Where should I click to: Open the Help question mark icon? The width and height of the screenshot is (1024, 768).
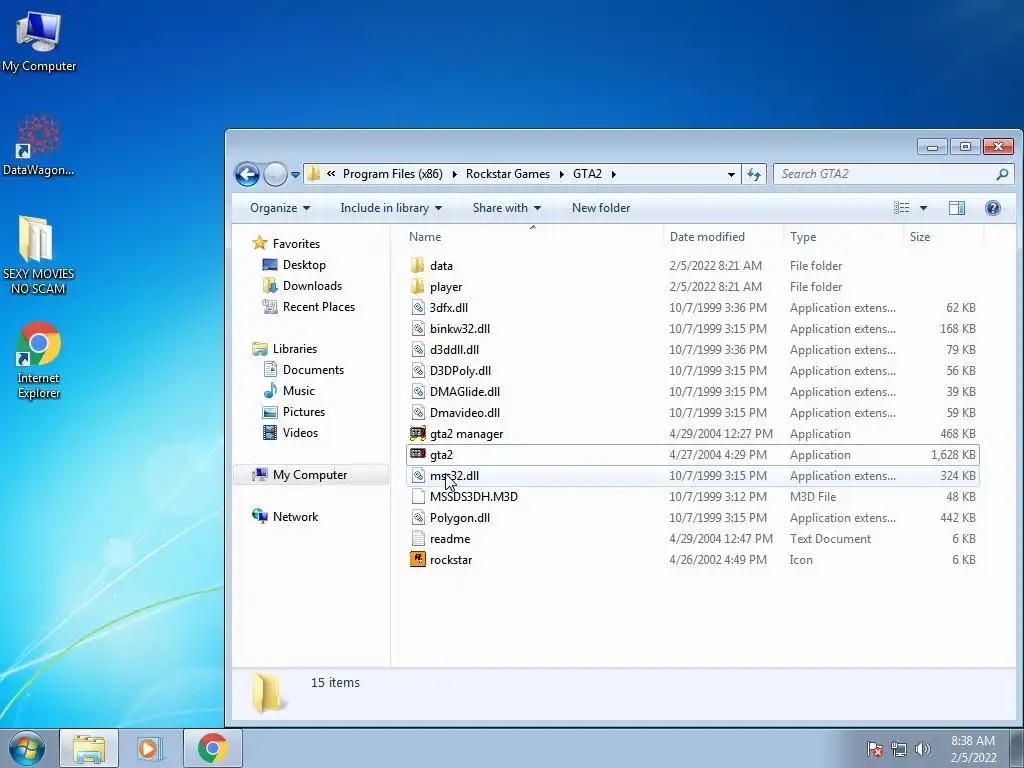(x=993, y=208)
